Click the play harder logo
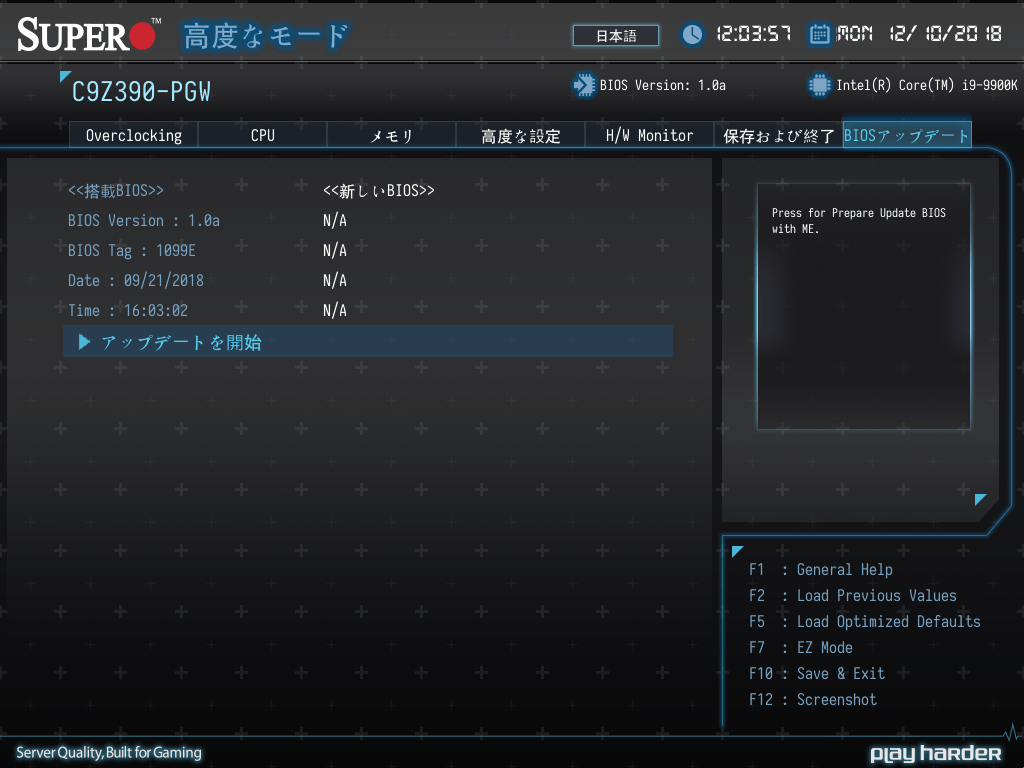The image size is (1024, 768). tap(936, 754)
